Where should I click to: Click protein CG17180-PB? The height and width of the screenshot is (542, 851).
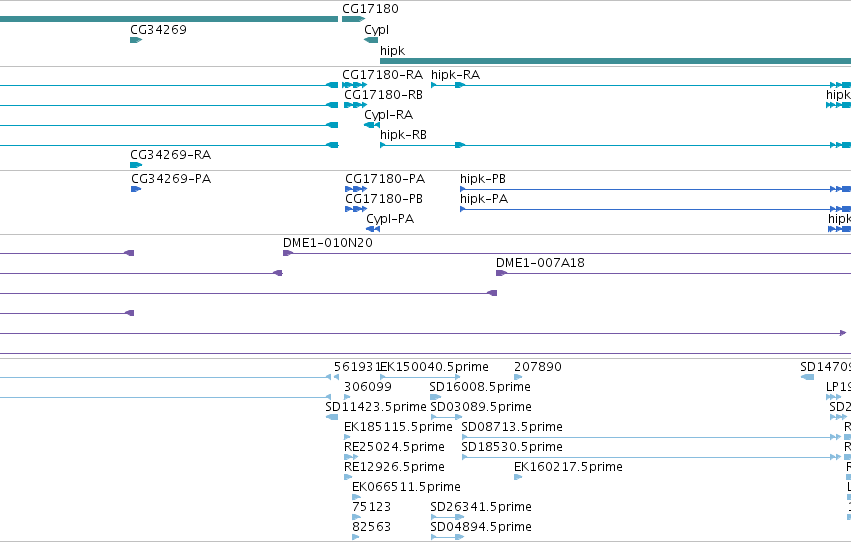pyautogui.click(x=356, y=209)
